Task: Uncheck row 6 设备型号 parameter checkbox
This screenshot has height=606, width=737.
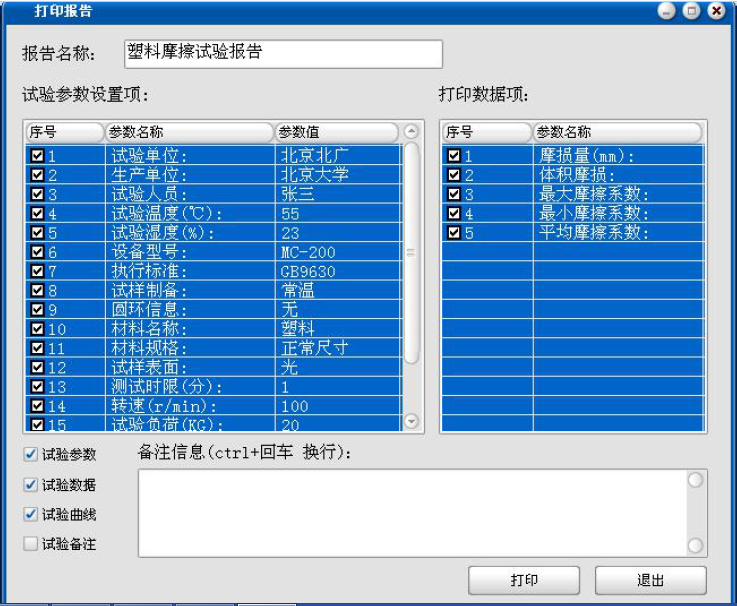Action: [38, 252]
